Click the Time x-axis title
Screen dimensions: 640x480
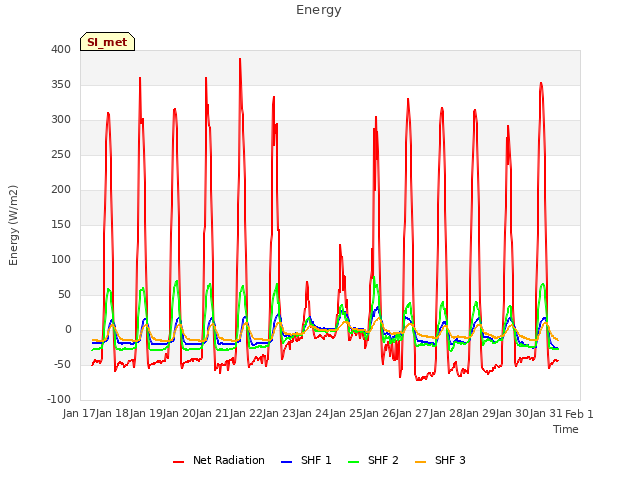(x=566, y=429)
